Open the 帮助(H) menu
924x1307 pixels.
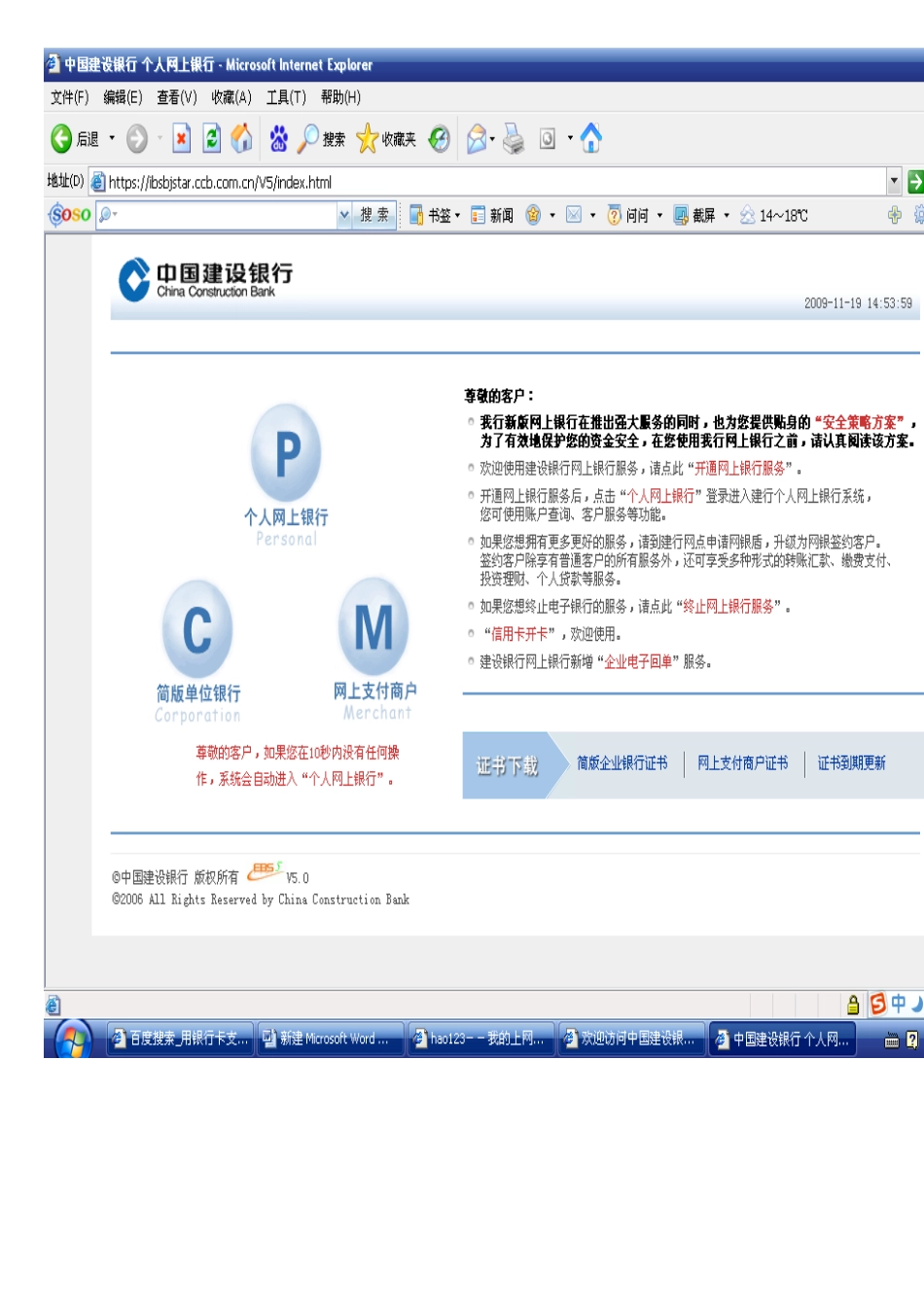click(340, 97)
